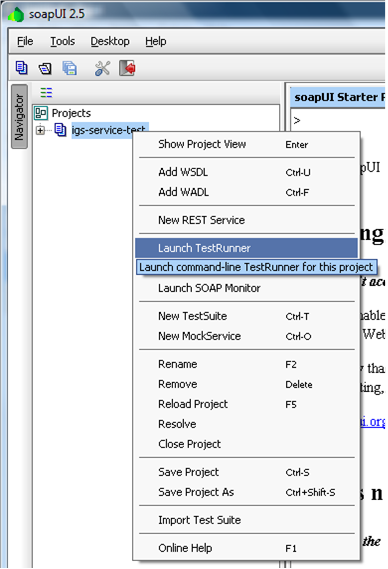Choose Remove from context menu
388x569 pixels.
246,384
